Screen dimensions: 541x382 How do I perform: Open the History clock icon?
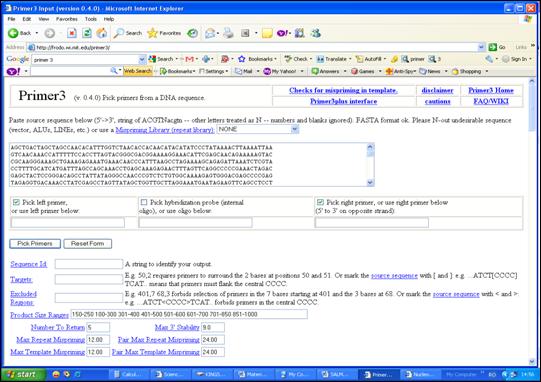click(x=193, y=33)
